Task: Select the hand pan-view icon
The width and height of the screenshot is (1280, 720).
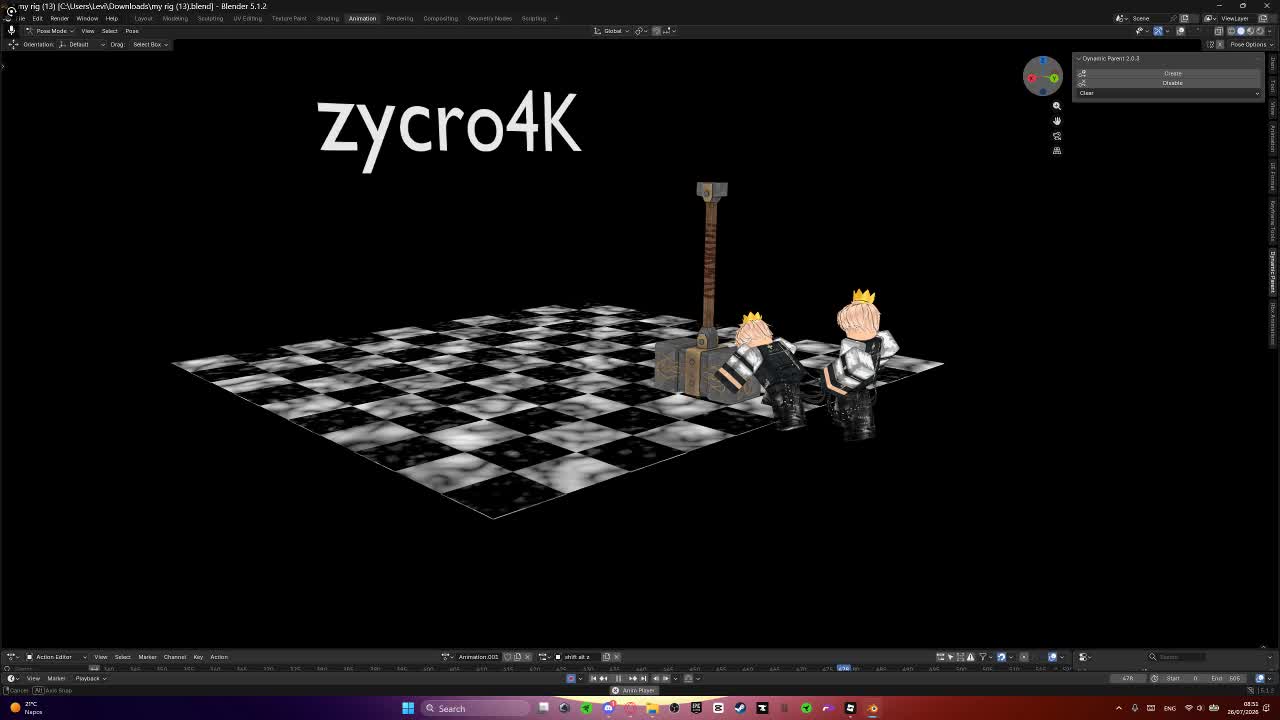Action: (x=1057, y=121)
